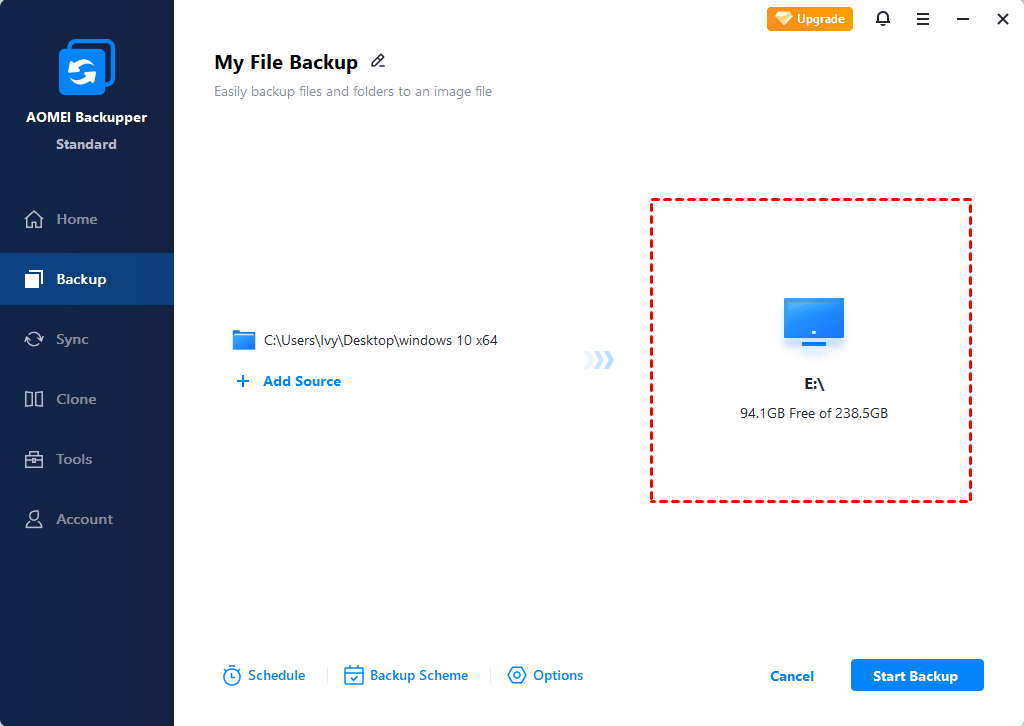Click the plus icon to add source
This screenshot has height=726, width=1024.
(x=242, y=381)
